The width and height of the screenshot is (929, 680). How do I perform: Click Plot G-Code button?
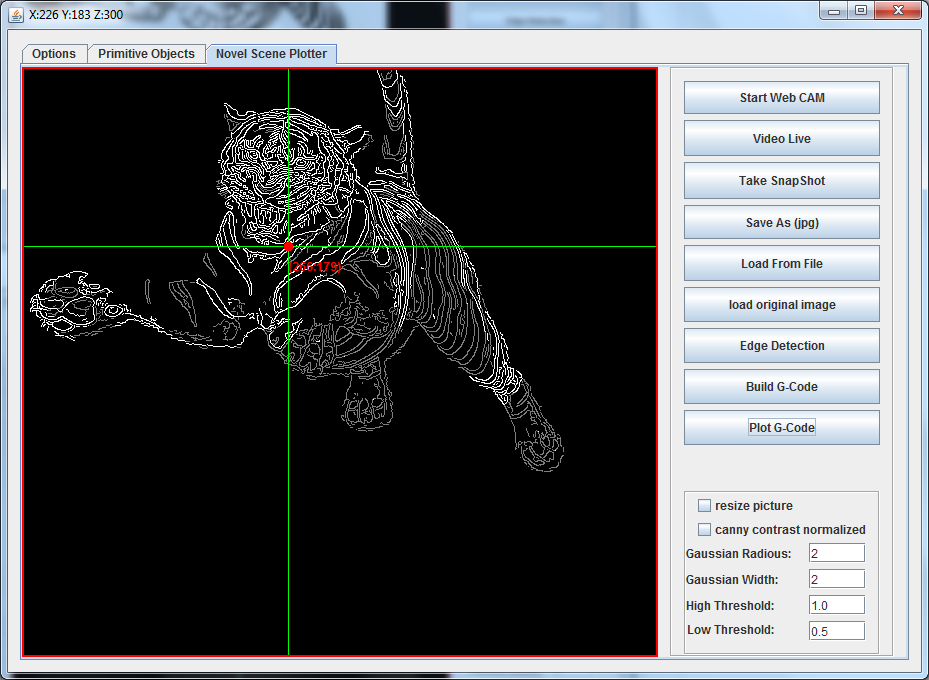[781, 427]
